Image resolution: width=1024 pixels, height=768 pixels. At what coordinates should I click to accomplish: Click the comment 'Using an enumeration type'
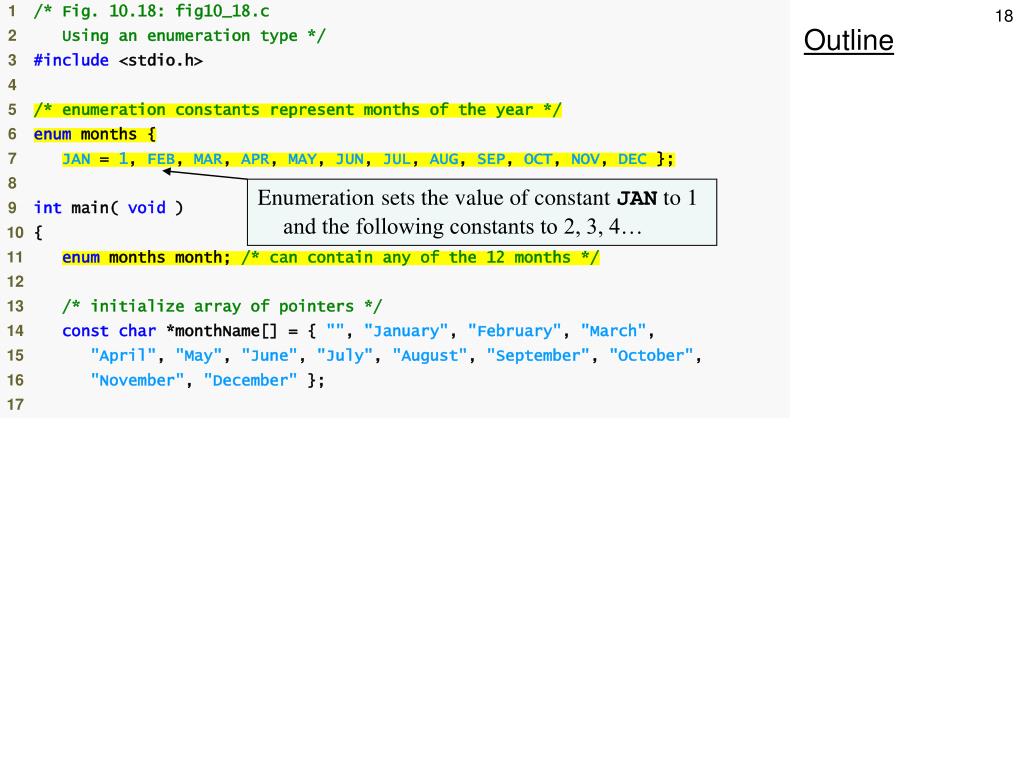(x=193, y=35)
